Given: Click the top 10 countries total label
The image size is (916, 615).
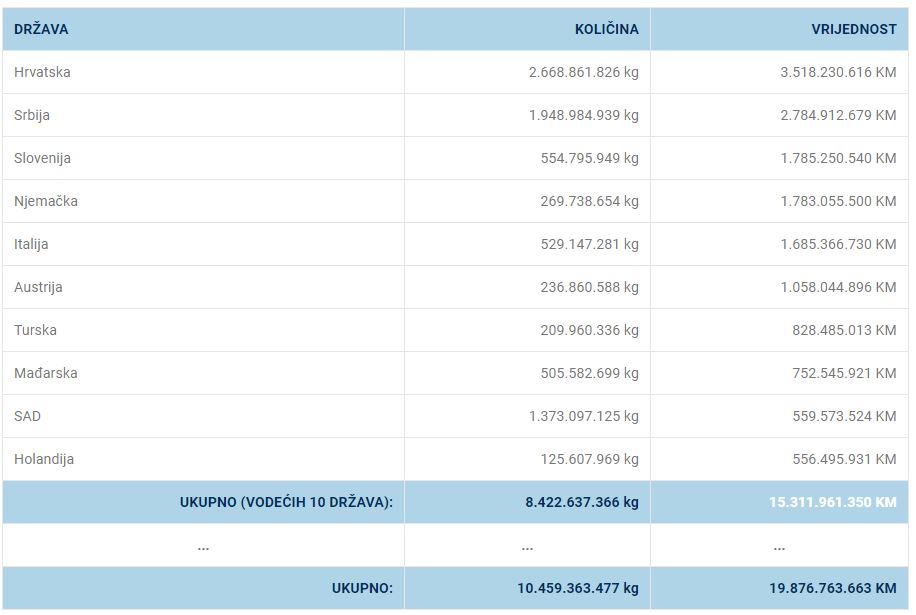Looking at the screenshot, I should tap(286, 502).
